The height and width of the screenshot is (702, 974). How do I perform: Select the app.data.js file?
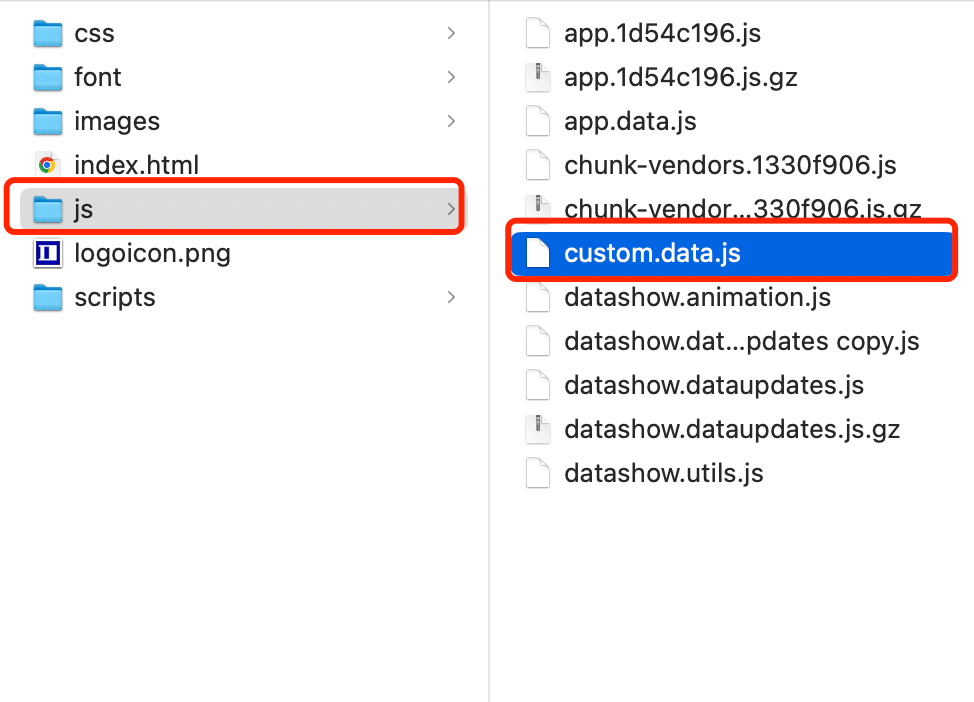(x=630, y=122)
